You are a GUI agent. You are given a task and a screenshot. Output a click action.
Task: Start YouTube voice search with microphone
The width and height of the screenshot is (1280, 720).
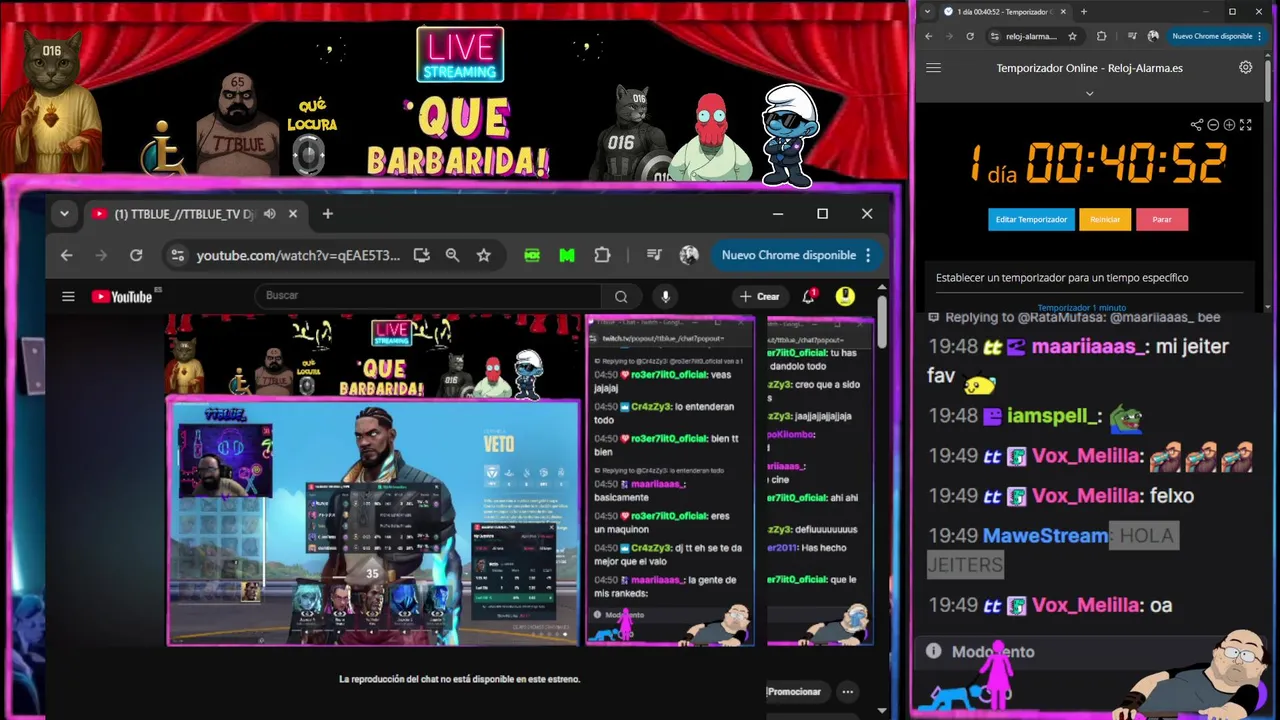click(x=665, y=296)
